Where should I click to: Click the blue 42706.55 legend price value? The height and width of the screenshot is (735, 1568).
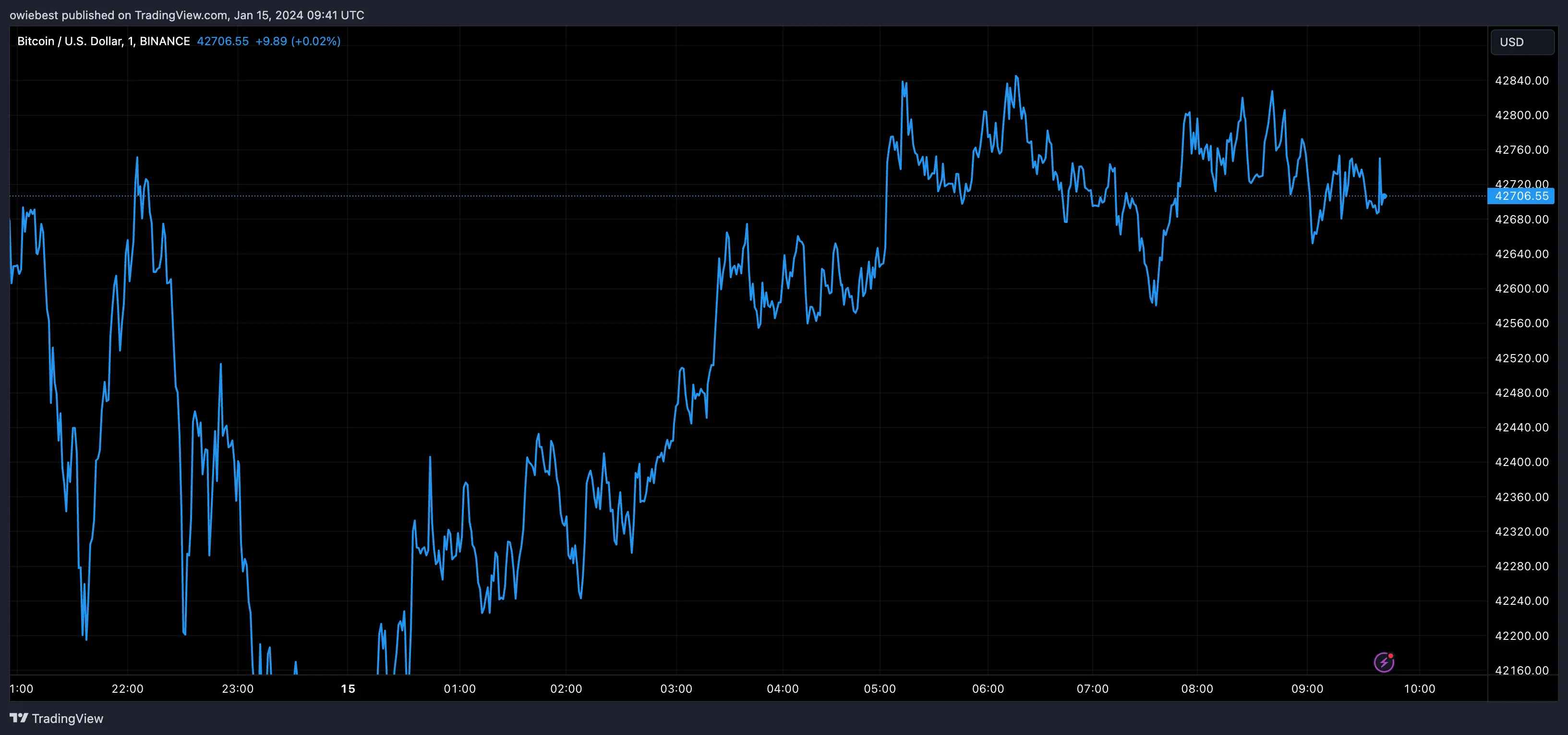[x=223, y=41]
